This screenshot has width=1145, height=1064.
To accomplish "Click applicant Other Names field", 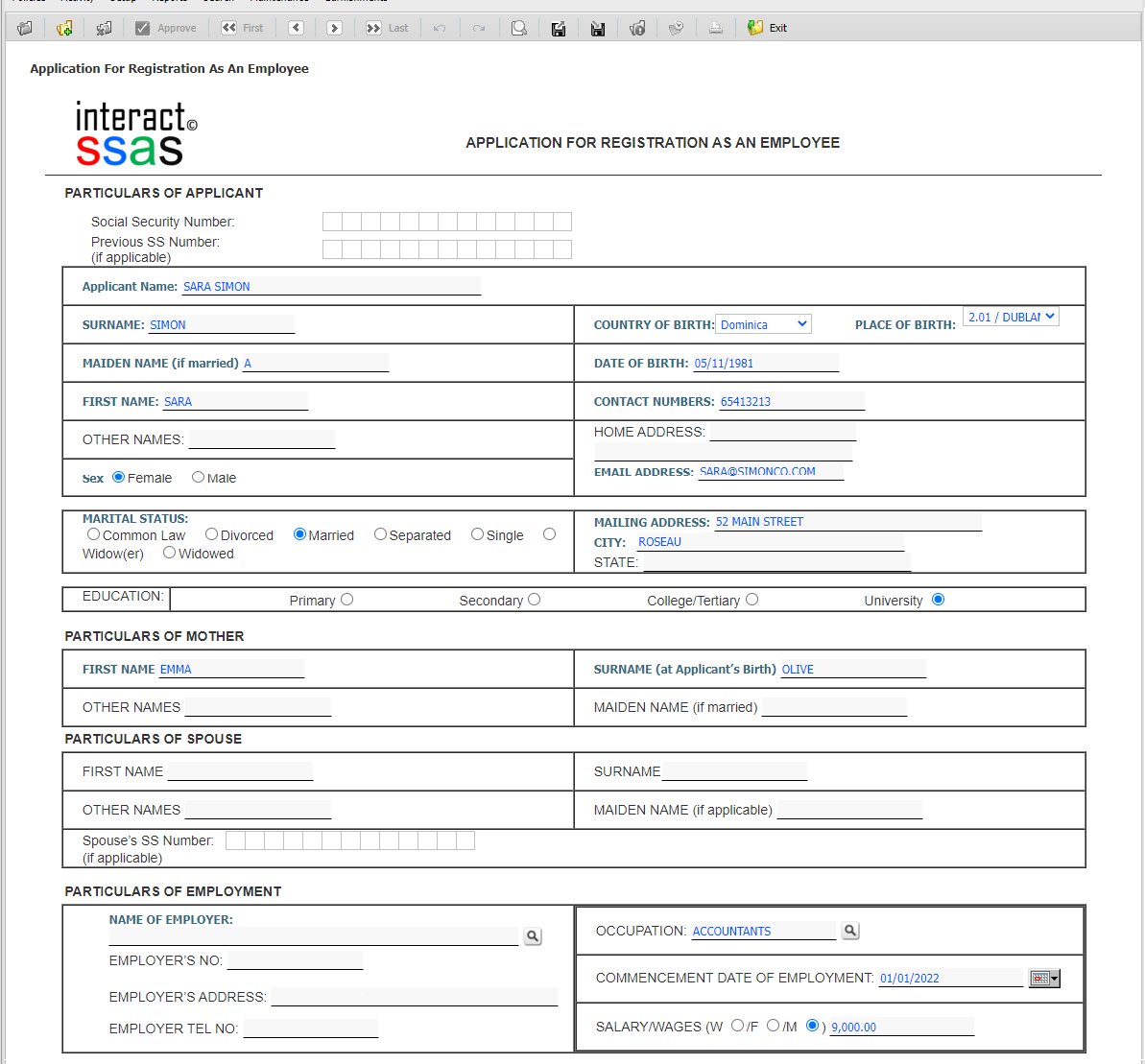I will [x=261, y=439].
